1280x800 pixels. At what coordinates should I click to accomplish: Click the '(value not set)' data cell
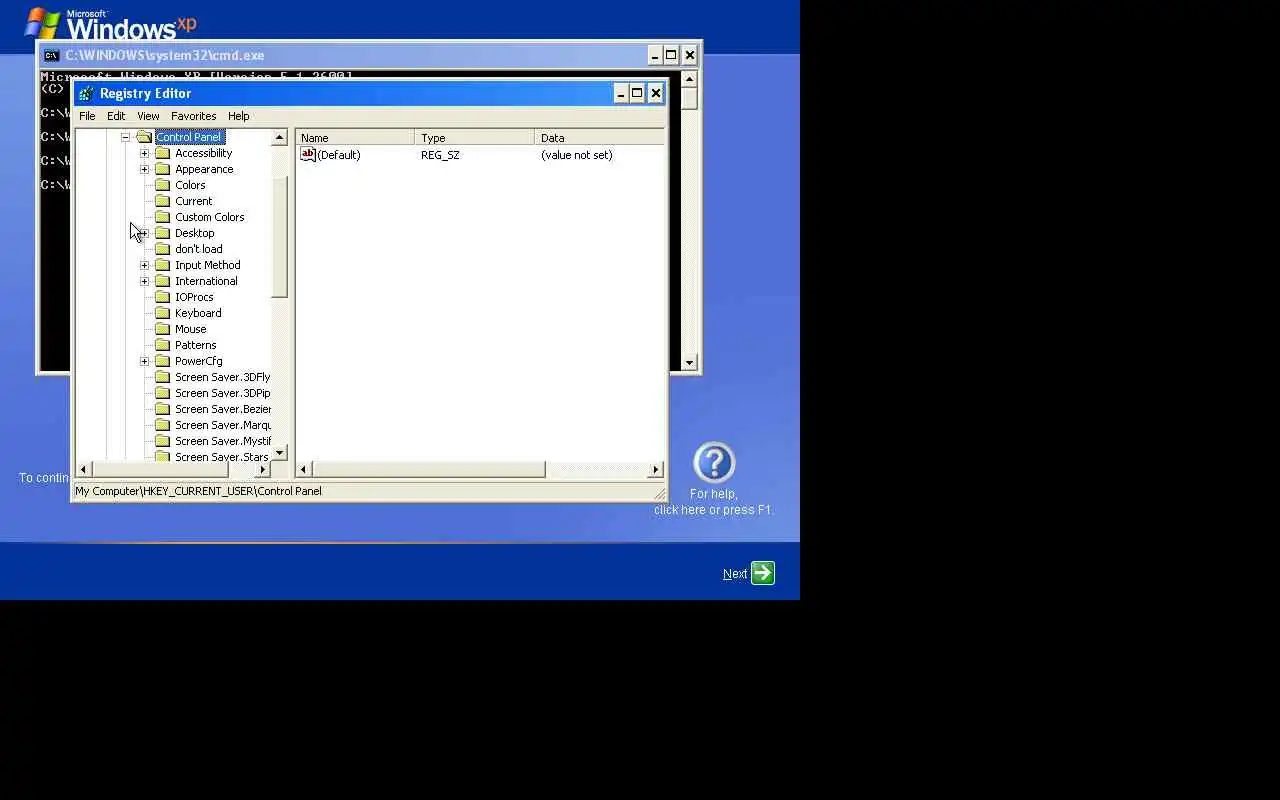[577, 155]
